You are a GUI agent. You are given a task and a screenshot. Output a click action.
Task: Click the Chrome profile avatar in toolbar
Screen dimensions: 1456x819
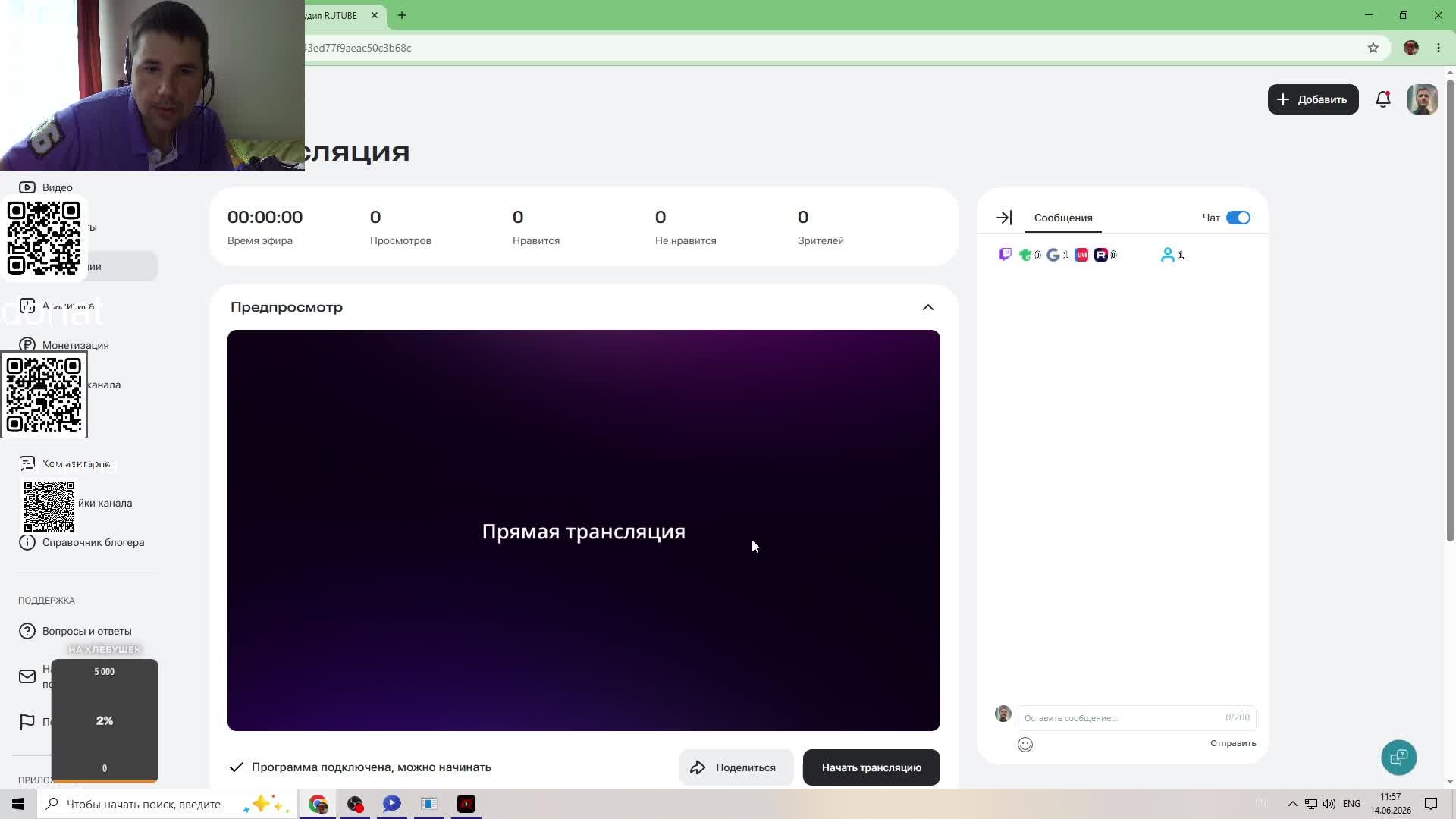(x=1411, y=48)
